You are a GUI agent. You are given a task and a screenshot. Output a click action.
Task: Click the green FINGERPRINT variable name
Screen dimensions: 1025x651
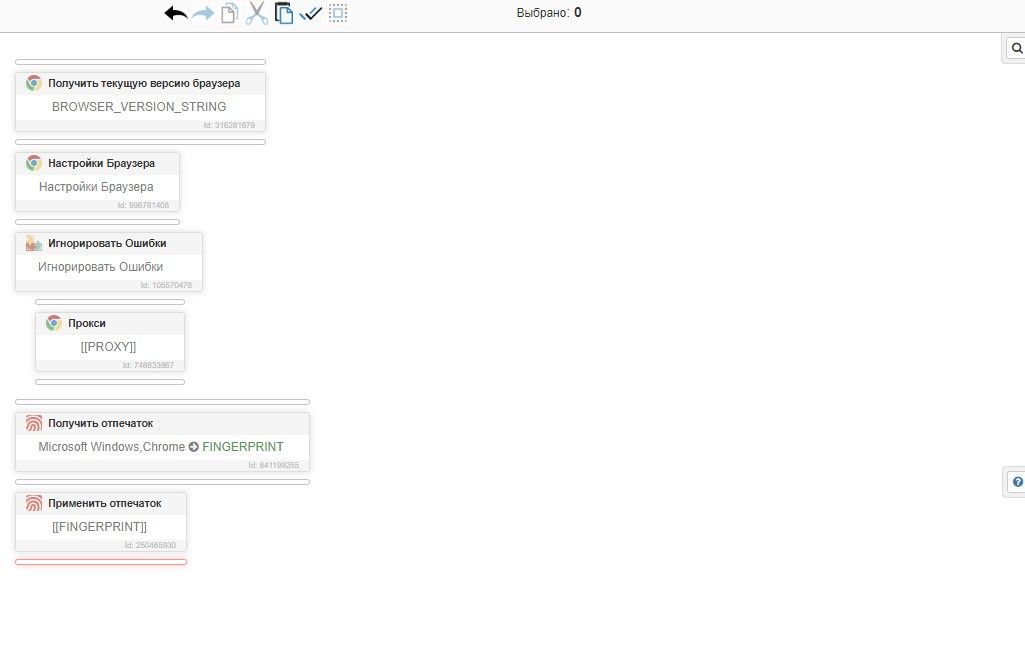242,447
